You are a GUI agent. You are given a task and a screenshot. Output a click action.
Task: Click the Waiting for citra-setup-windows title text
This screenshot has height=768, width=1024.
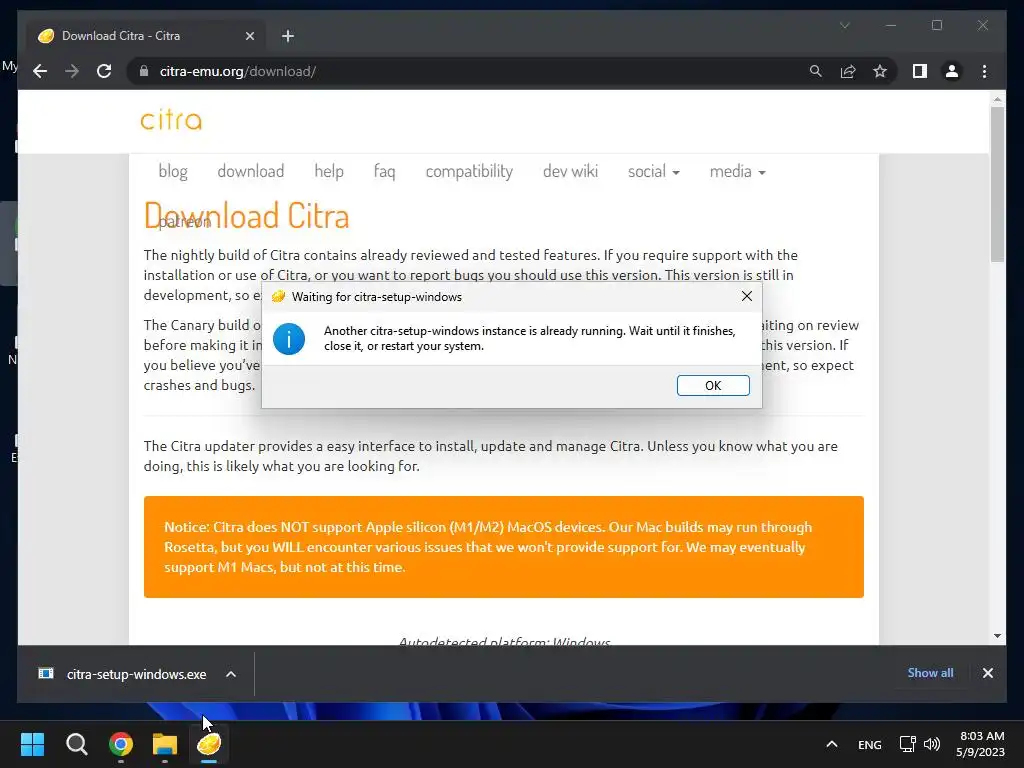pyautogui.click(x=377, y=296)
